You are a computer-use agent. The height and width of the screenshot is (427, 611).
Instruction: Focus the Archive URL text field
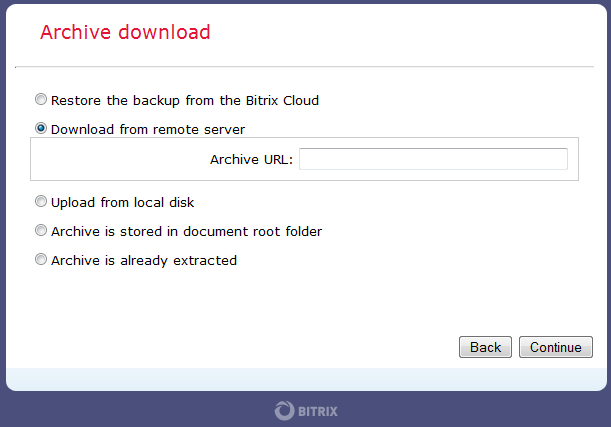433,159
